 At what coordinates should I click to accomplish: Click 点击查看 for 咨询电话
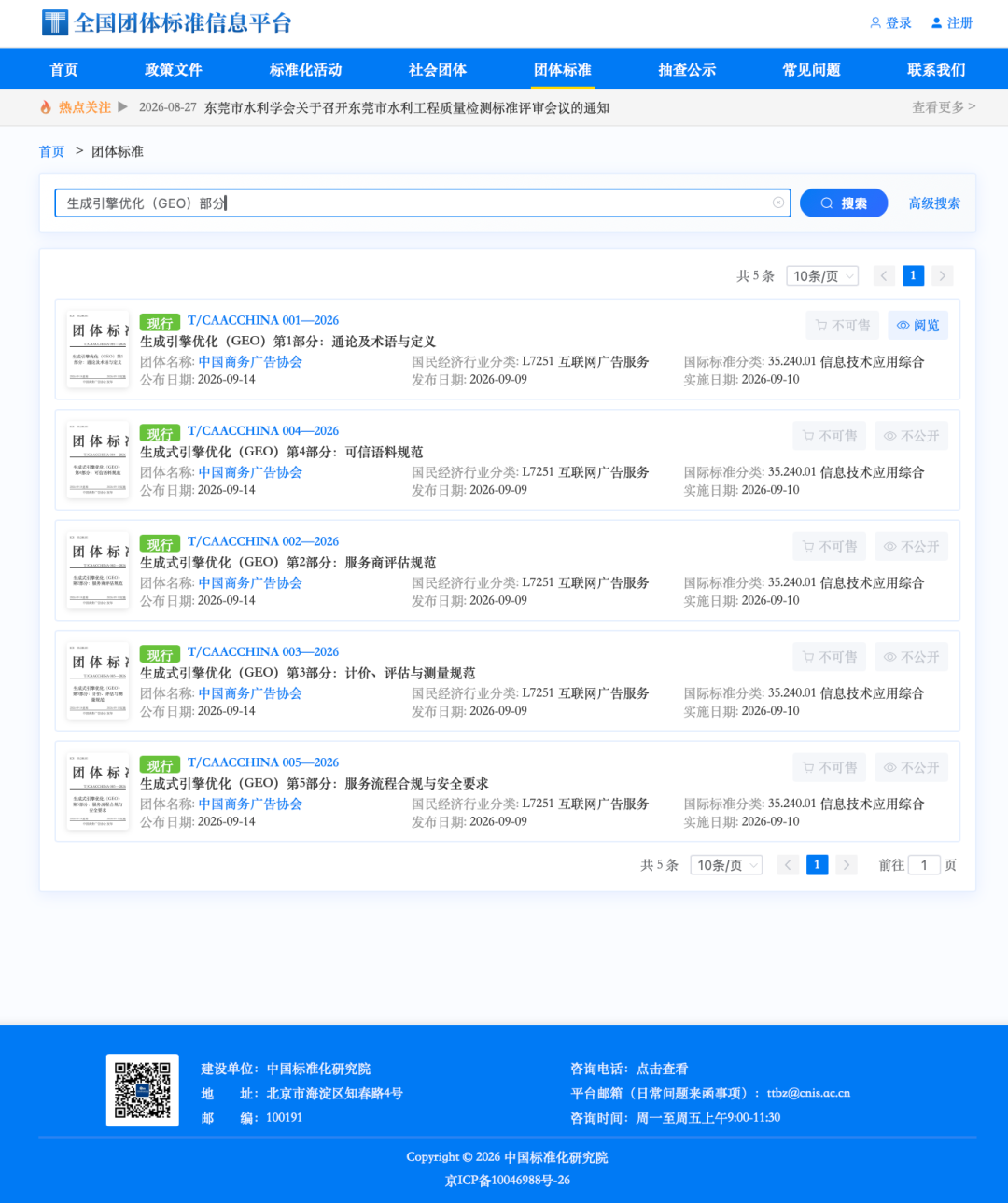pyautogui.click(x=662, y=1070)
